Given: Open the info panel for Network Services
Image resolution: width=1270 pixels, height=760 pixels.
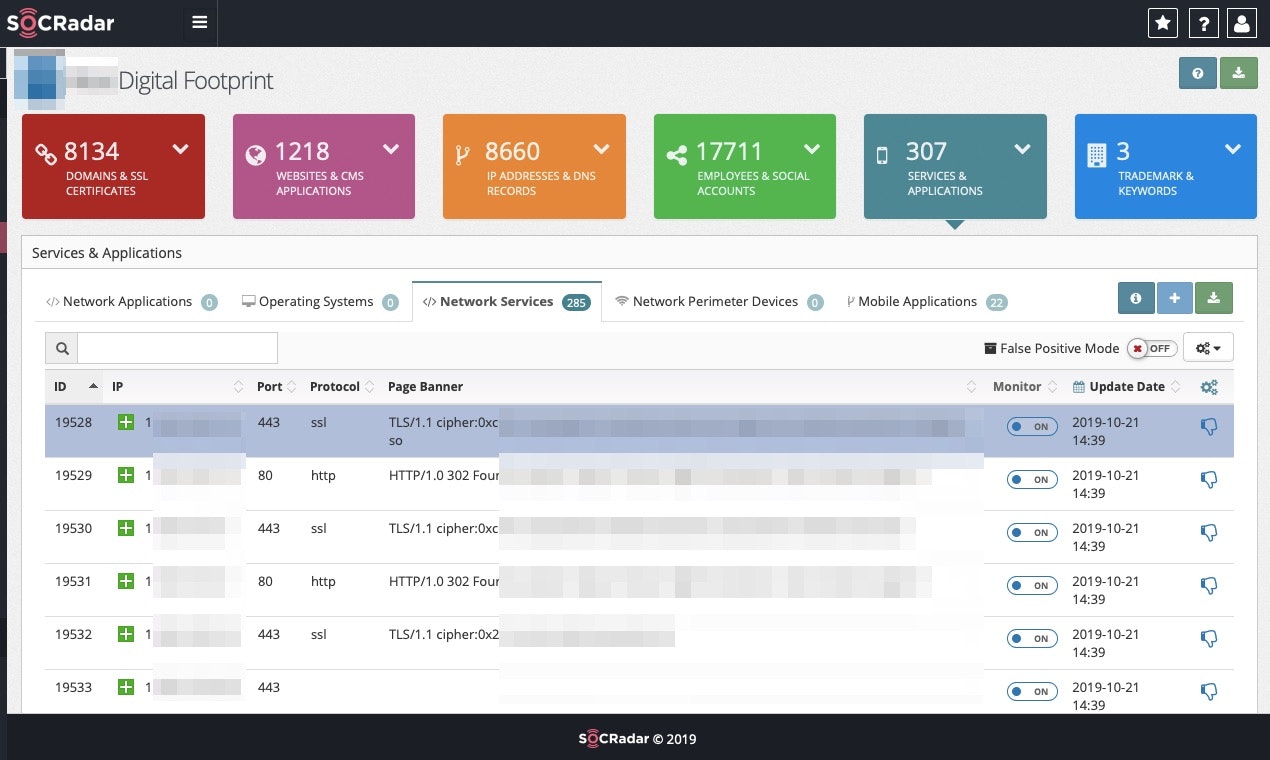Looking at the screenshot, I should click(x=1136, y=297).
